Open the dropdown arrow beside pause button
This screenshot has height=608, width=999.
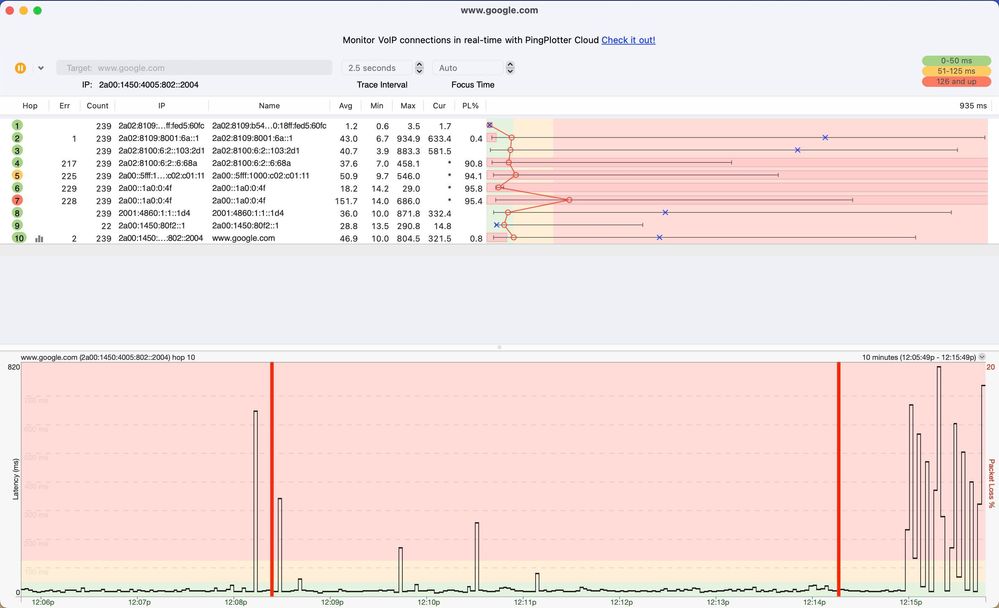[x=41, y=68]
